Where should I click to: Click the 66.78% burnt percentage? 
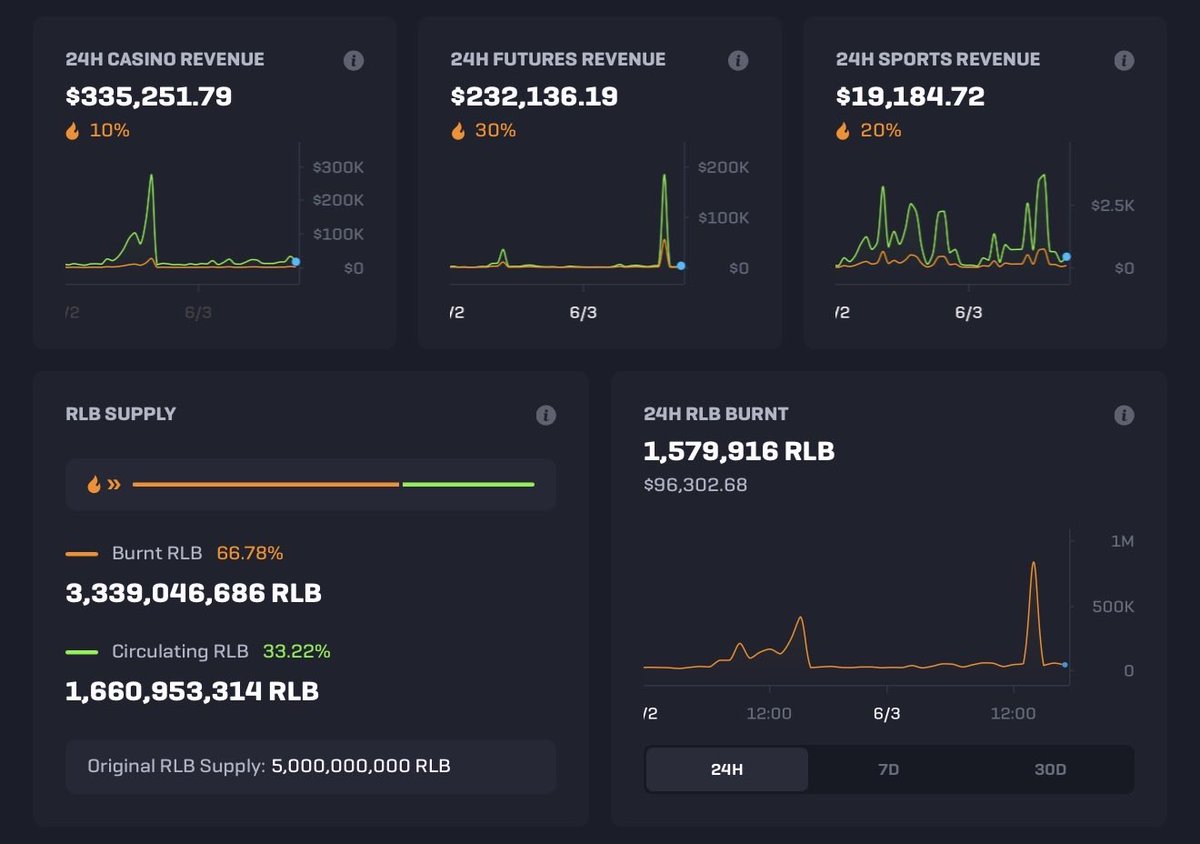click(x=250, y=553)
